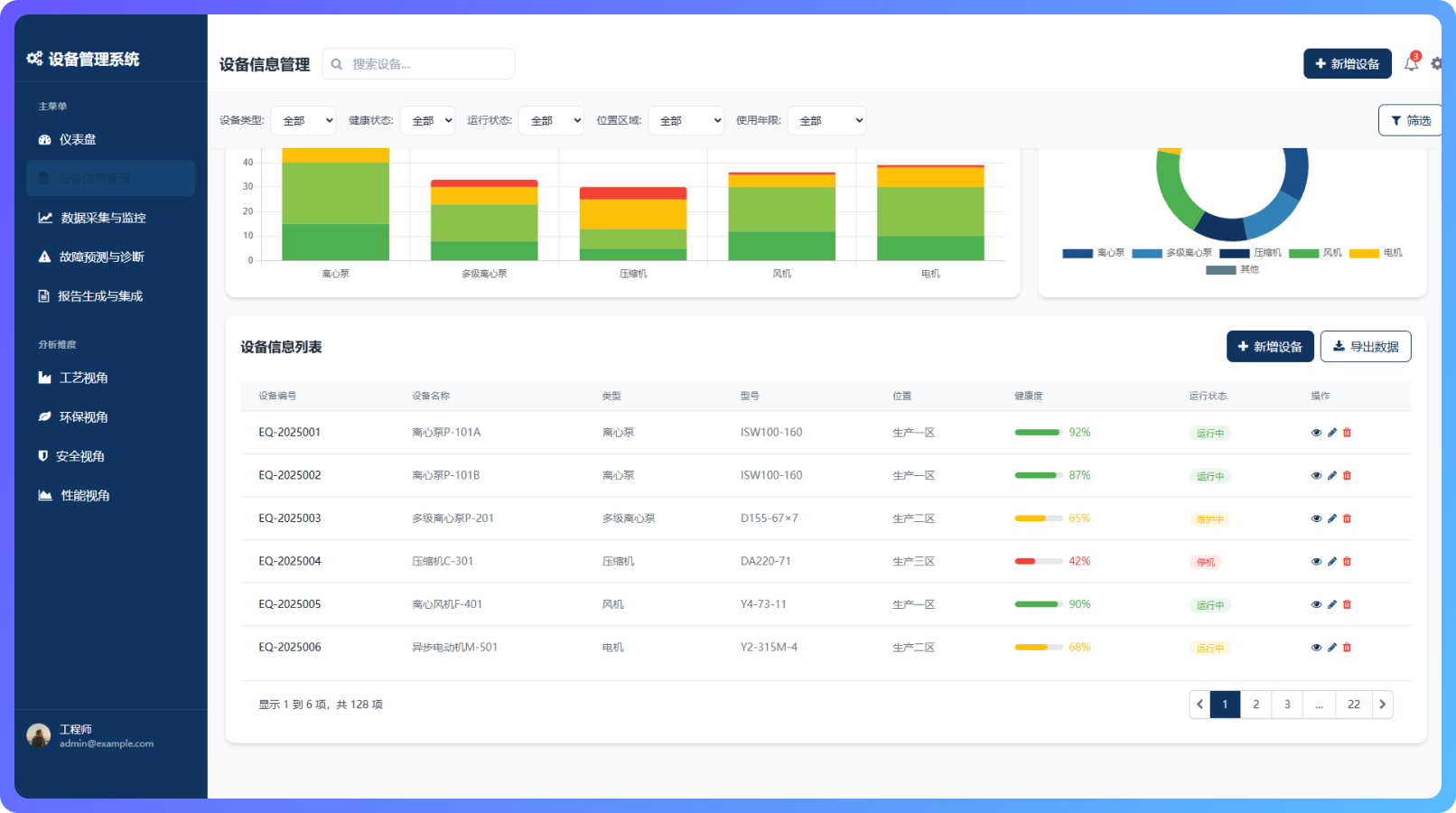The image size is (1456, 813).
Task: Jump to page 22 of the list
Action: click(x=1354, y=705)
